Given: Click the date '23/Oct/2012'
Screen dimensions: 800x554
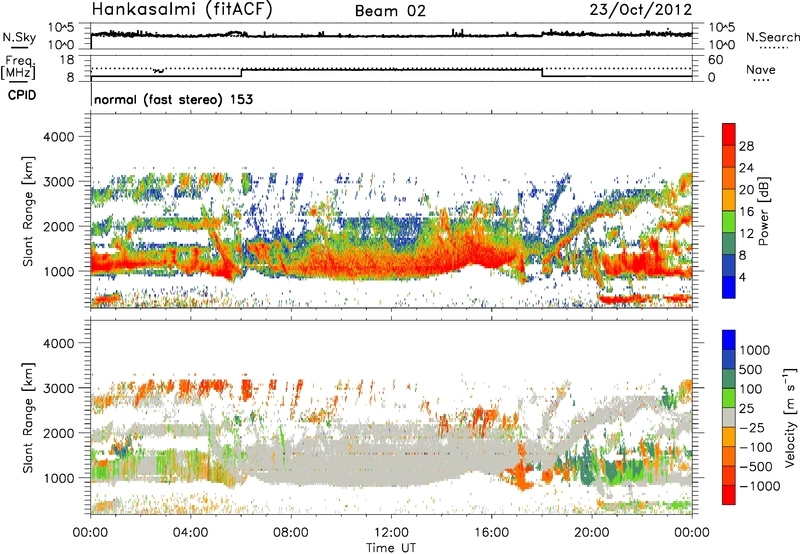Looking at the screenshot, I should point(641,10).
